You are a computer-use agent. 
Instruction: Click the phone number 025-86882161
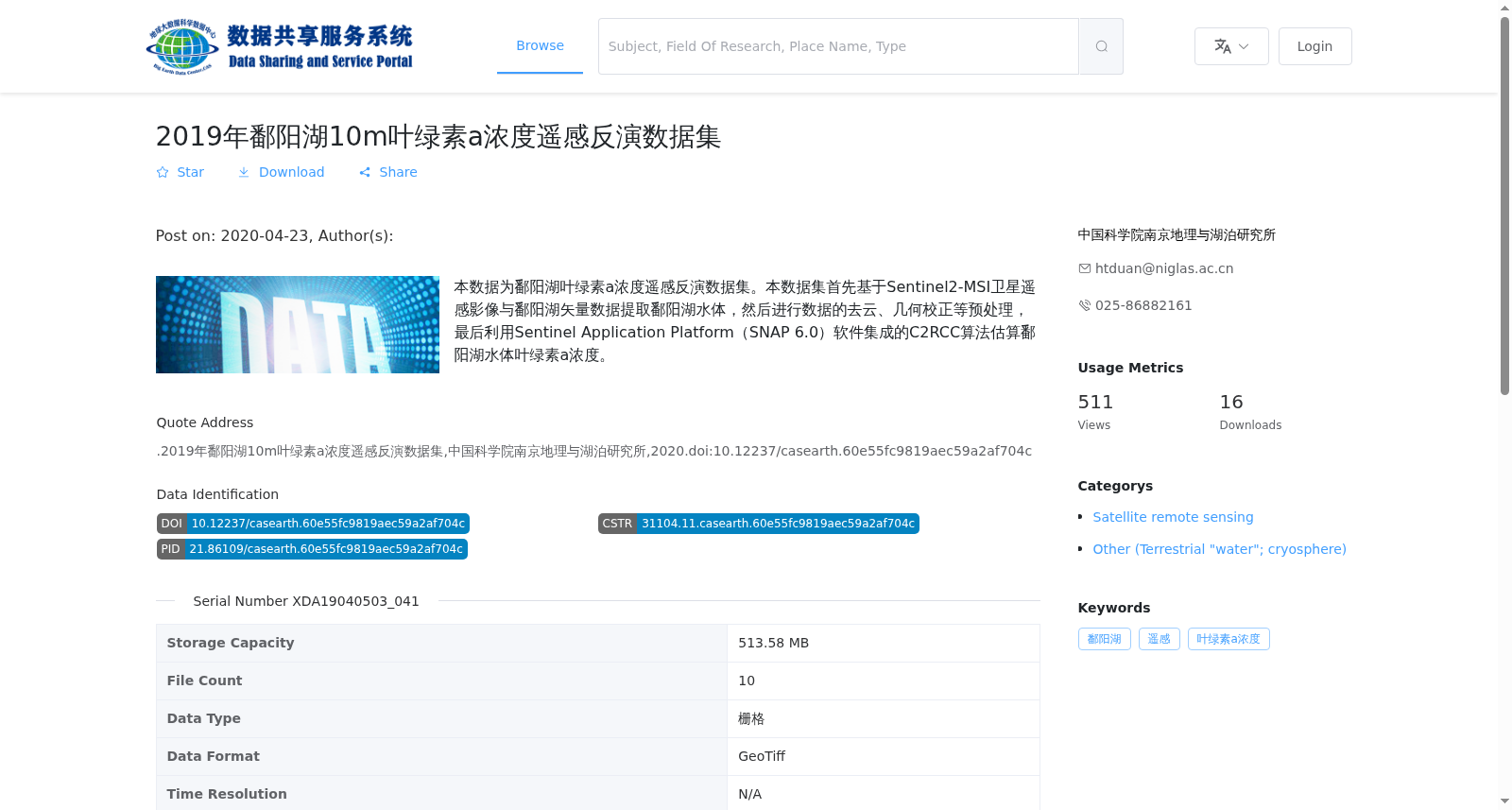coord(1143,305)
